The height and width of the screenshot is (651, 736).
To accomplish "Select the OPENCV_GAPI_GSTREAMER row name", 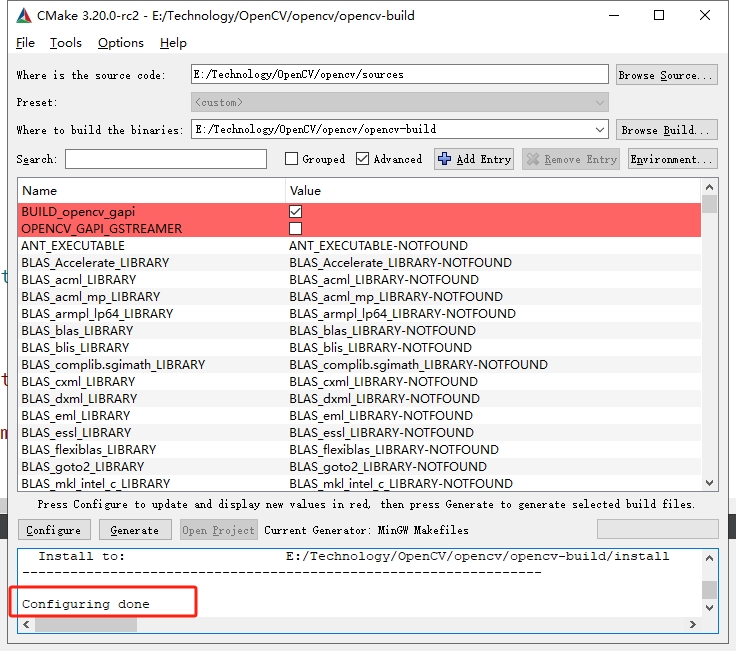I will pos(102,229).
